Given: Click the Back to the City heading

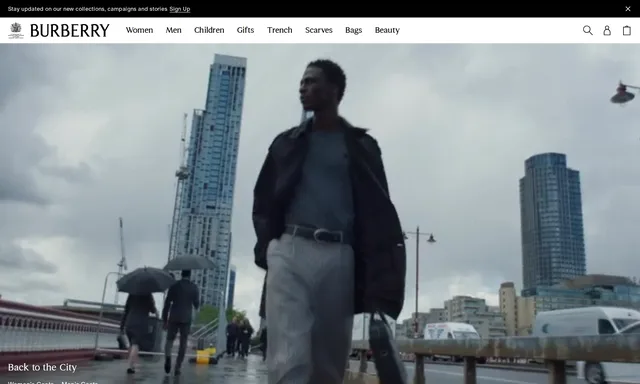Looking at the screenshot, I should point(42,367).
